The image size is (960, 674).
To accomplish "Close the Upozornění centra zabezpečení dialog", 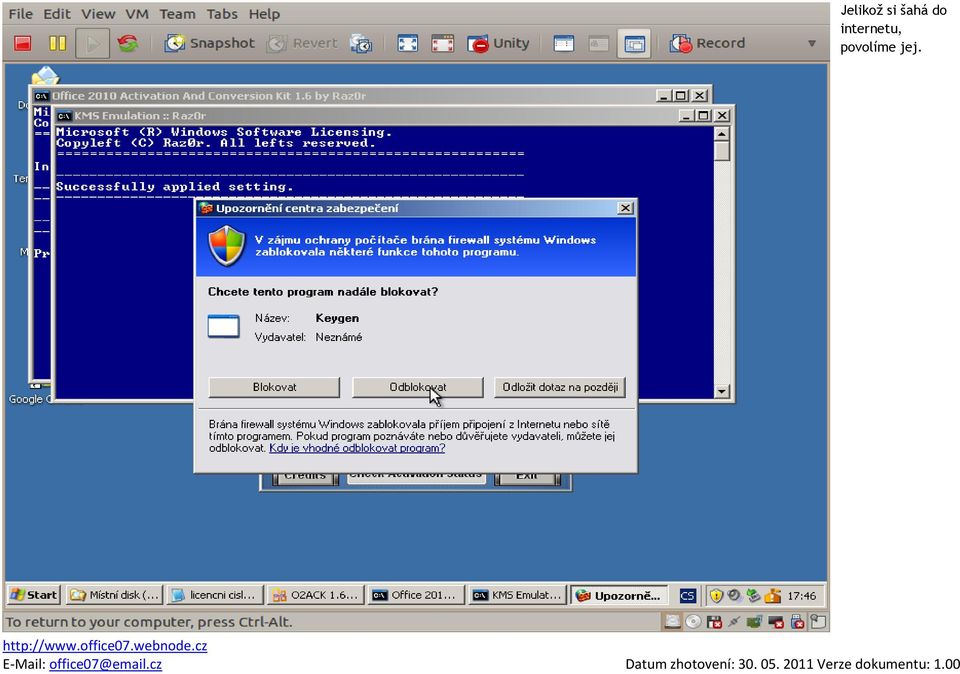I will tap(625, 208).
